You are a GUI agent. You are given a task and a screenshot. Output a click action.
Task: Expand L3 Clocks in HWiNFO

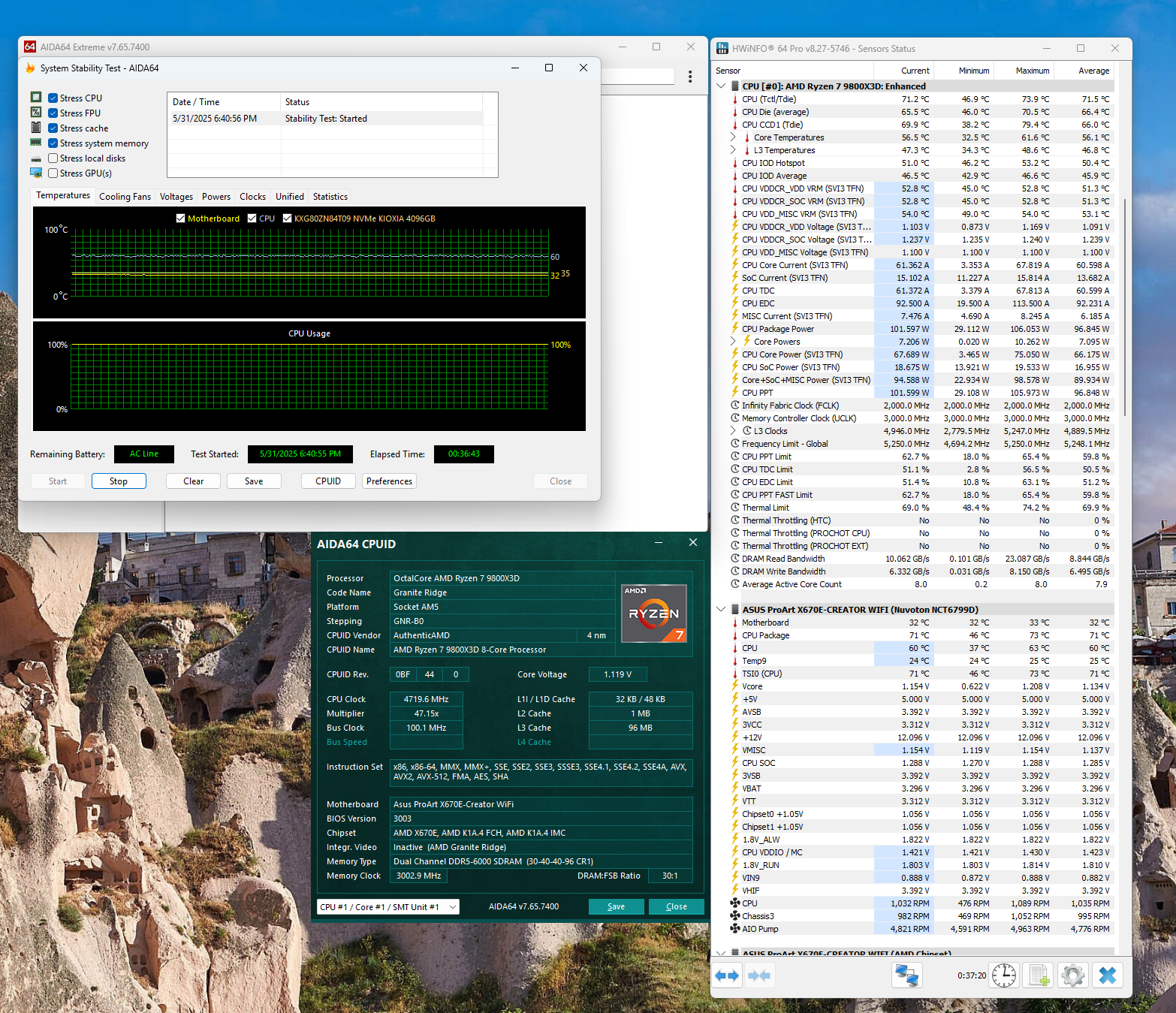point(733,431)
